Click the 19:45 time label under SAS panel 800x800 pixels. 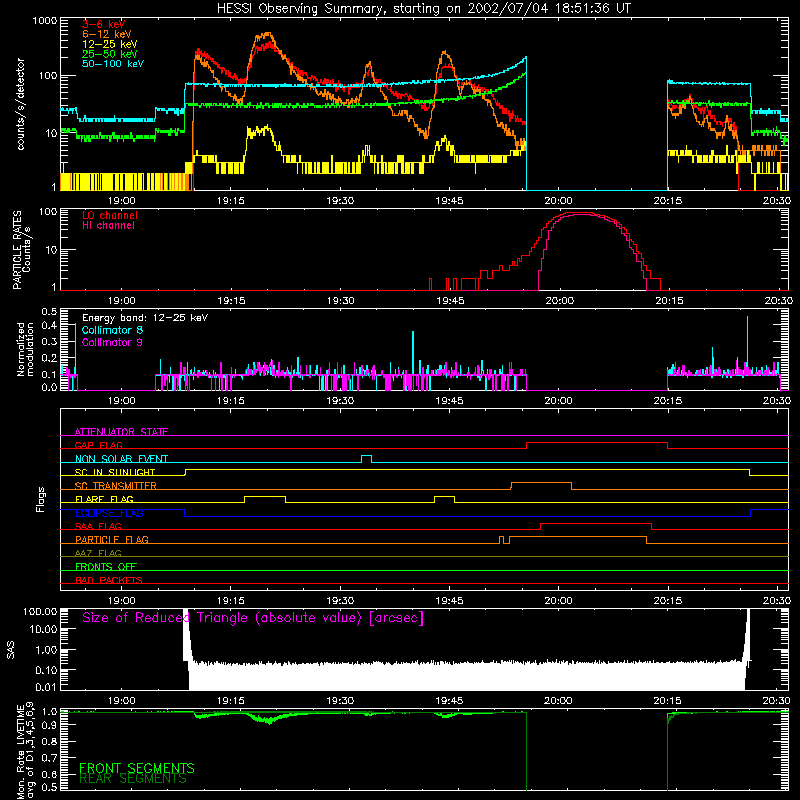pos(449,701)
